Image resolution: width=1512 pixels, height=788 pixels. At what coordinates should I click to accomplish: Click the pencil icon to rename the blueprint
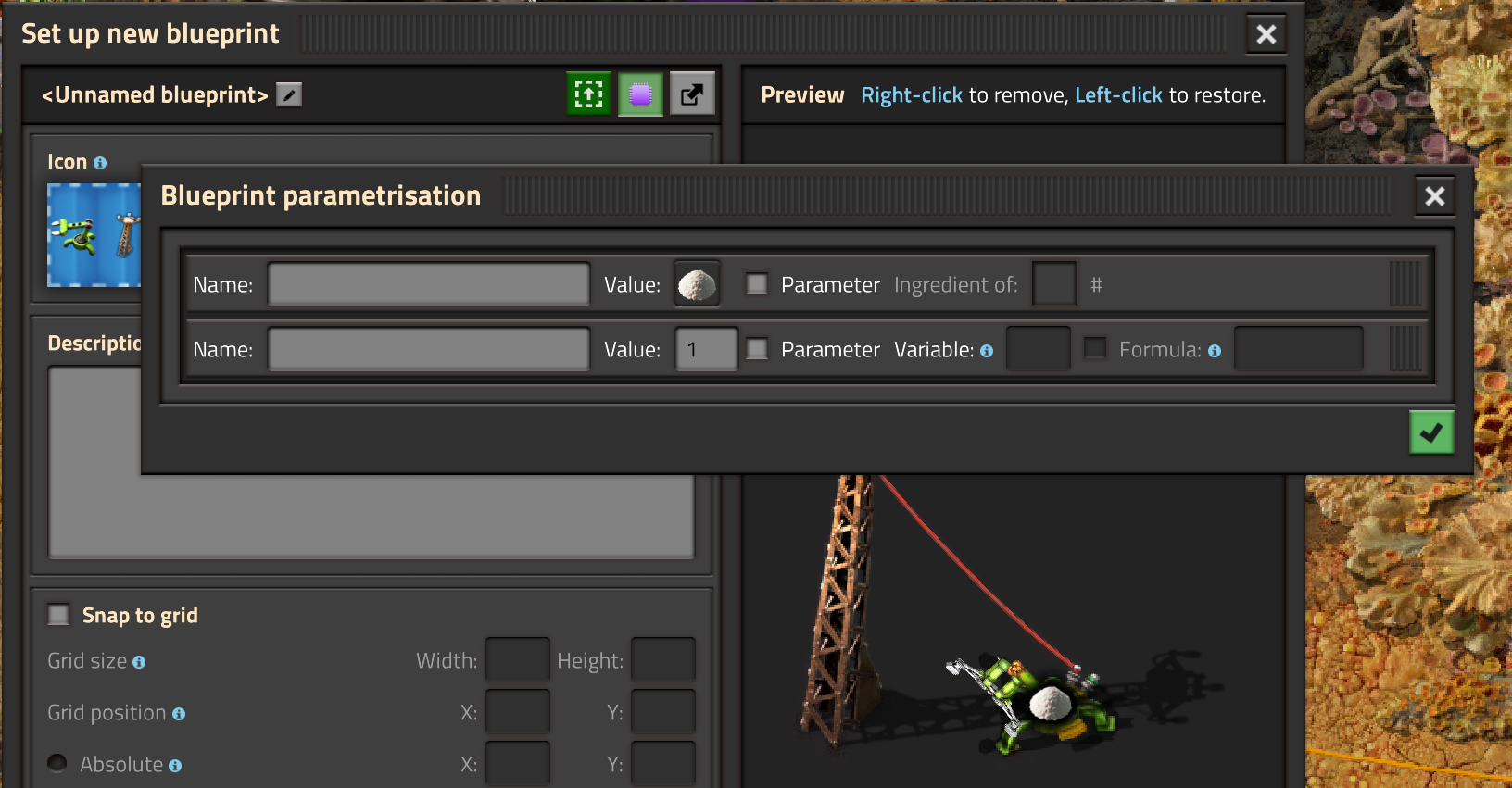point(289,94)
